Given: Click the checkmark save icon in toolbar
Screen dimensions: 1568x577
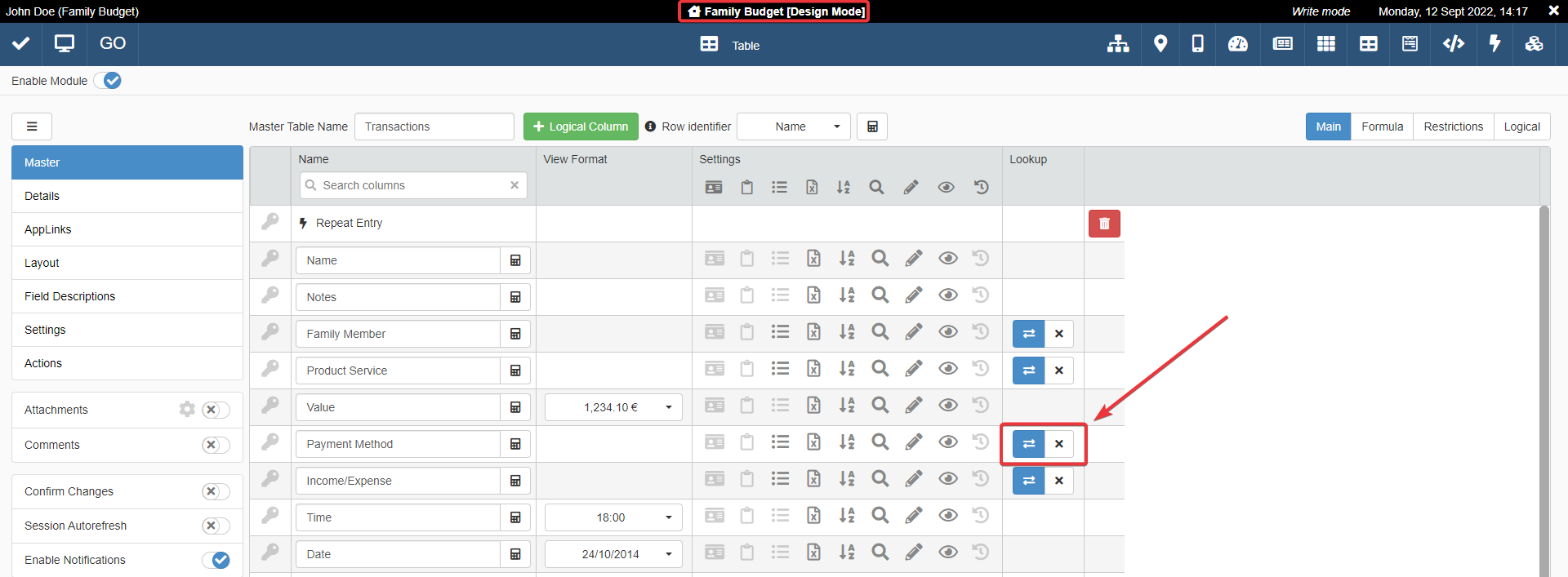Looking at the screenshot, I should (x=21, y=44).
